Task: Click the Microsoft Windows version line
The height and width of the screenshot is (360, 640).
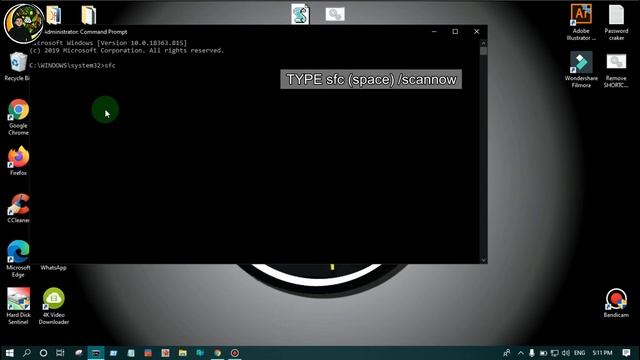Action: 109,42
